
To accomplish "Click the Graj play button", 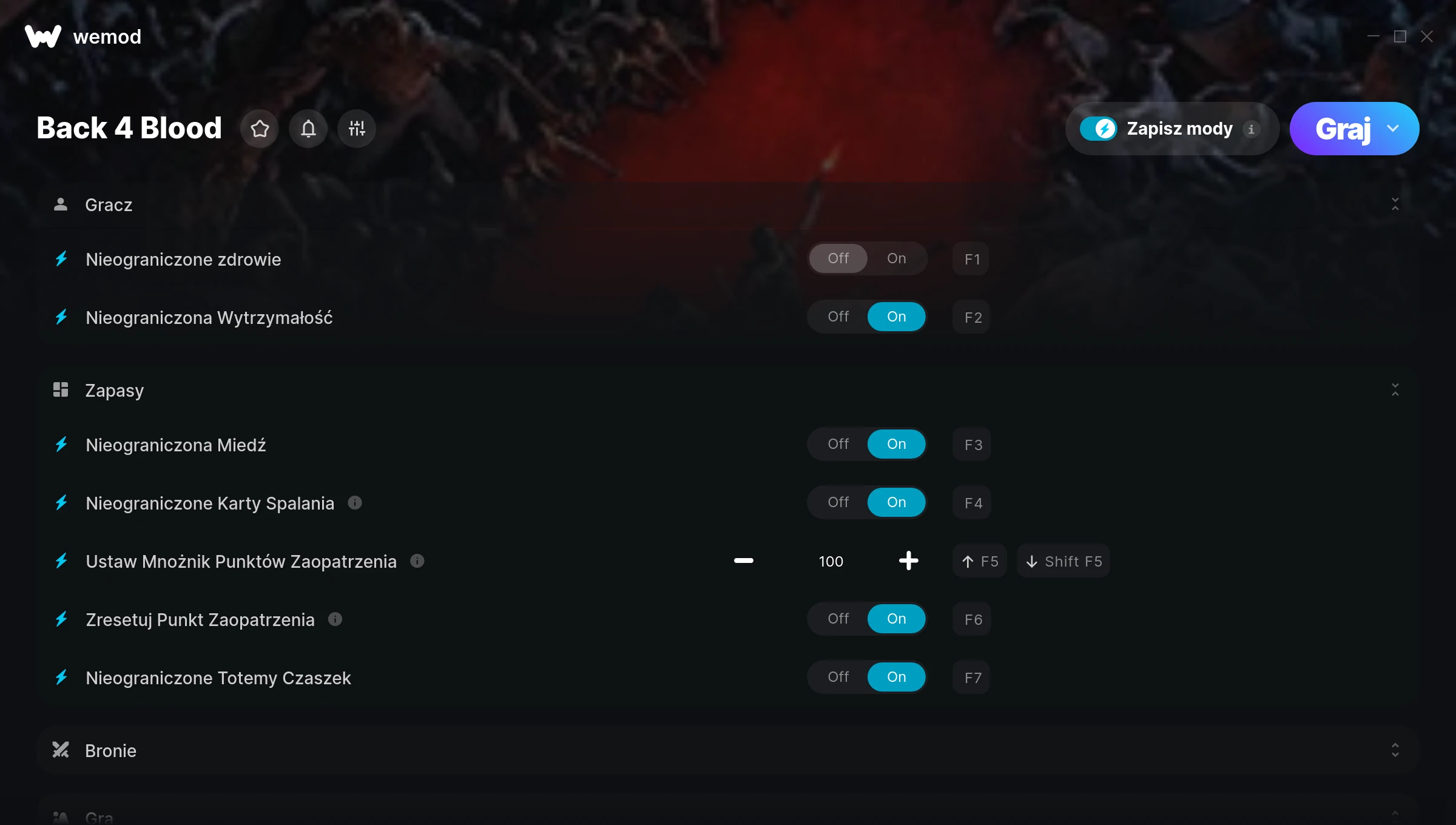I will (1343, 129).
